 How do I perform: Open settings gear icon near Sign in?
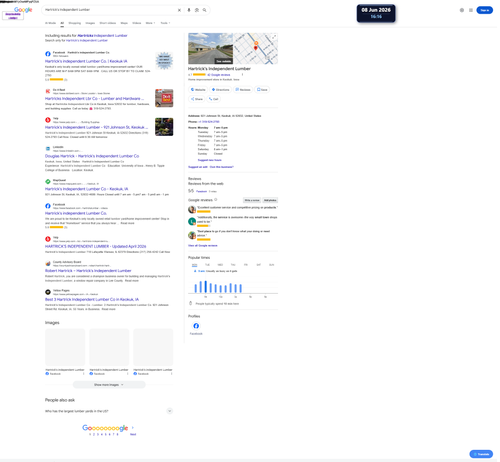coord(462,10)
